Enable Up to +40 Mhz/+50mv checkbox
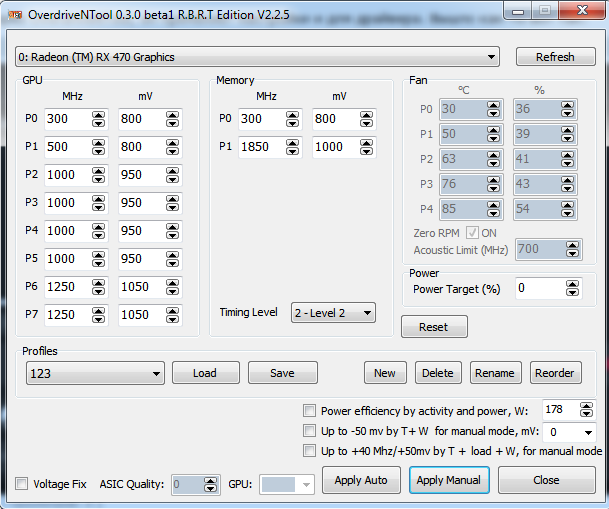The width and height of the screenshot is (609, 509). click(x=309, y=451)
